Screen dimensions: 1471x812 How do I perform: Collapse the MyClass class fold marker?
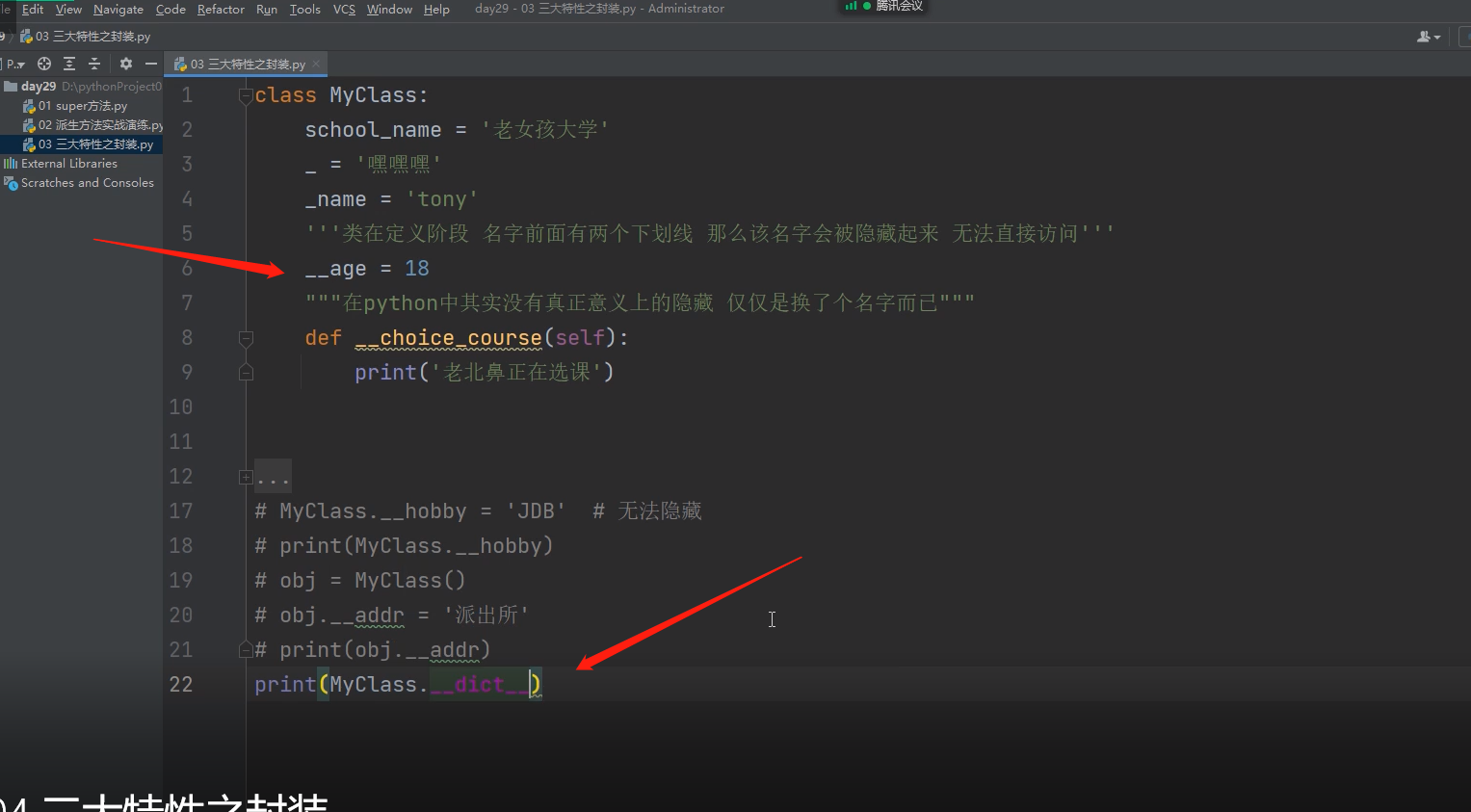(x=246, y=95)
